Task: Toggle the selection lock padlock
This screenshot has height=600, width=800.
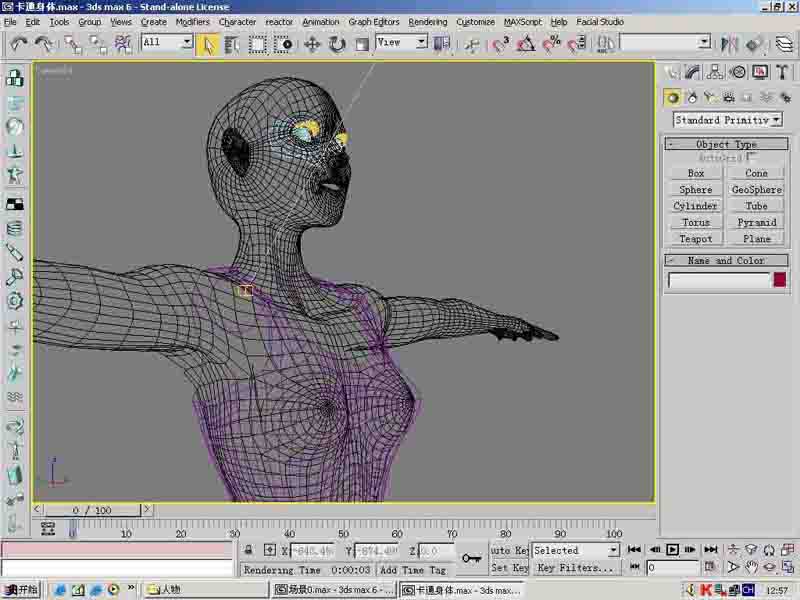Action: pyautogui.click(x=249, y=550)
